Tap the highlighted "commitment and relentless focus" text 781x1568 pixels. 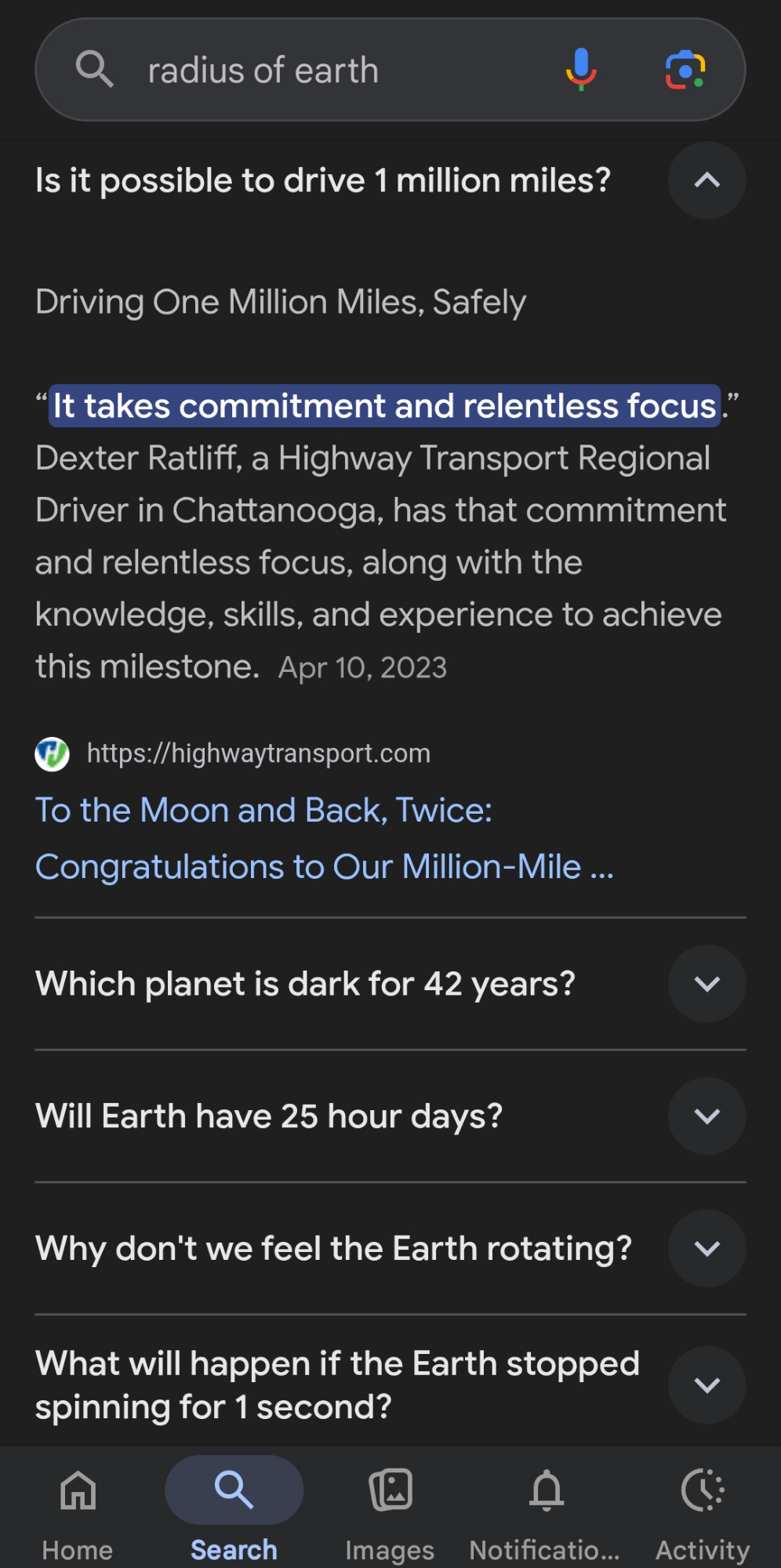[x=384, y=406]
